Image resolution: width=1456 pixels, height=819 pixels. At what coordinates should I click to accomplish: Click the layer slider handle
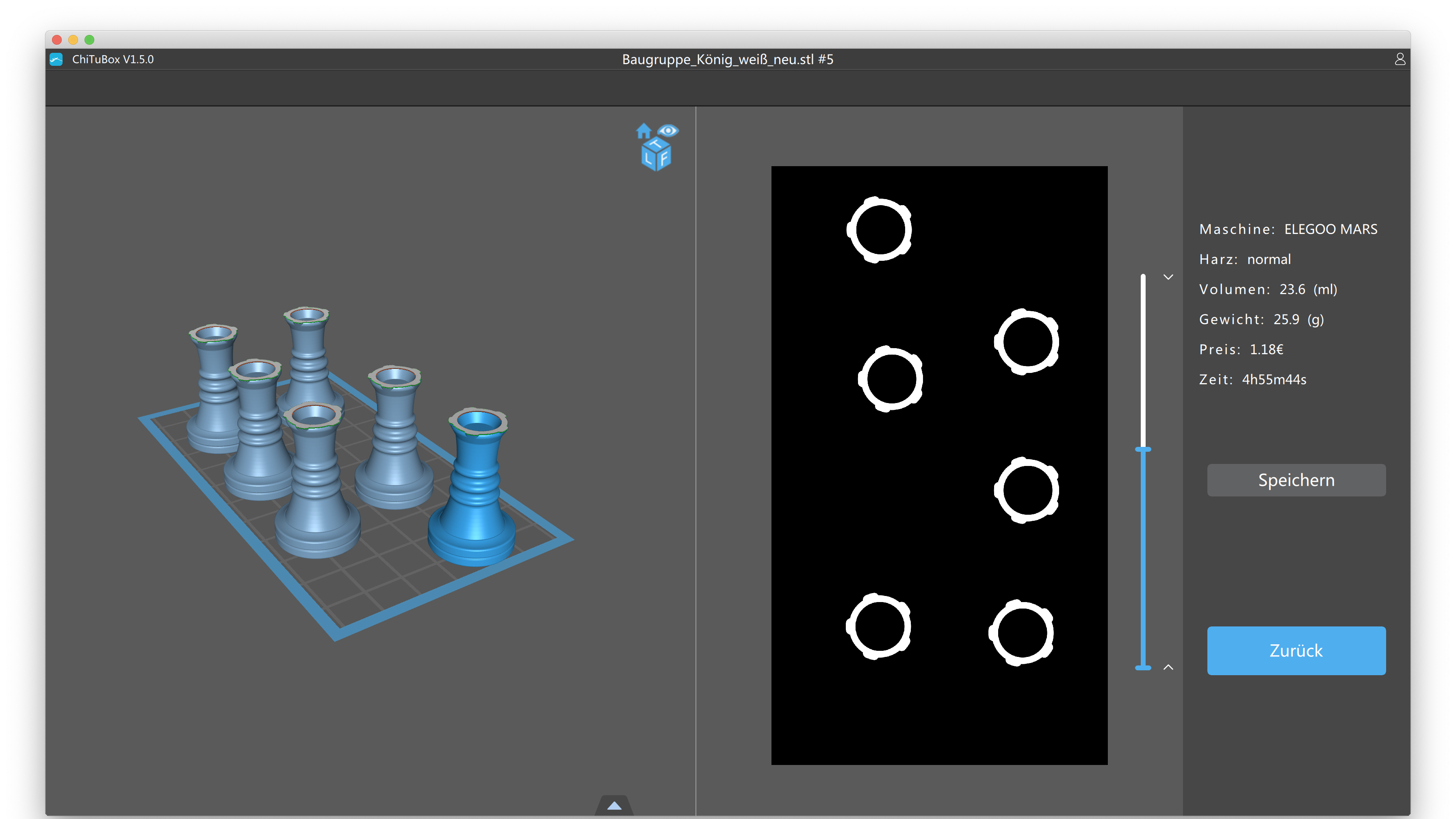[1143, 449]
